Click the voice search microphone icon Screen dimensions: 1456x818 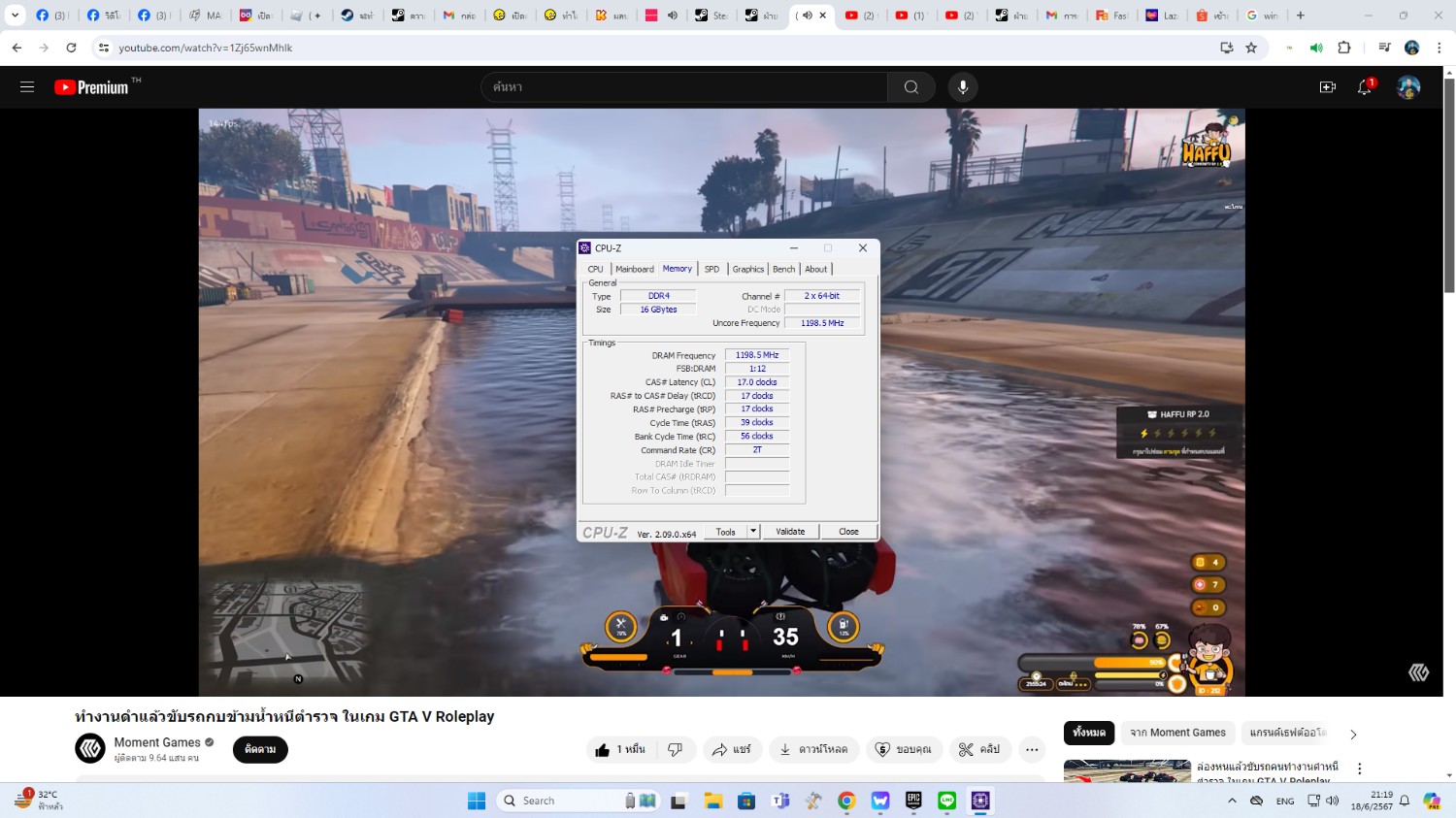pyautogui.click(x=962, y=87)
